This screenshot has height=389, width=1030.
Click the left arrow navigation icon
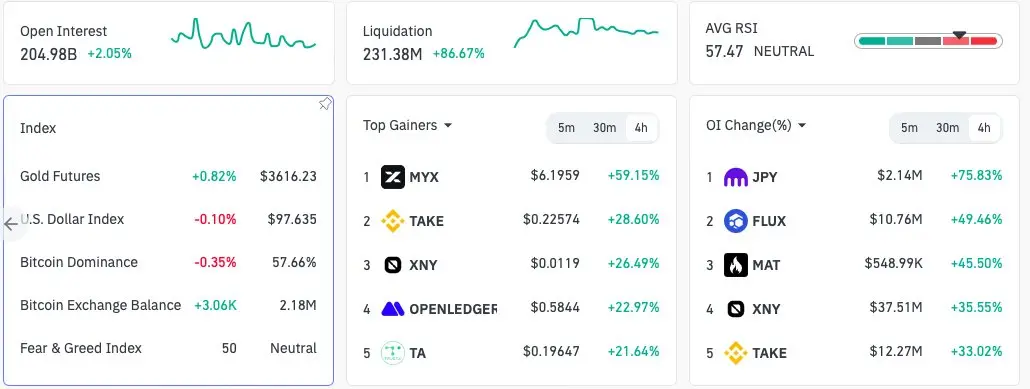[11, 224]
